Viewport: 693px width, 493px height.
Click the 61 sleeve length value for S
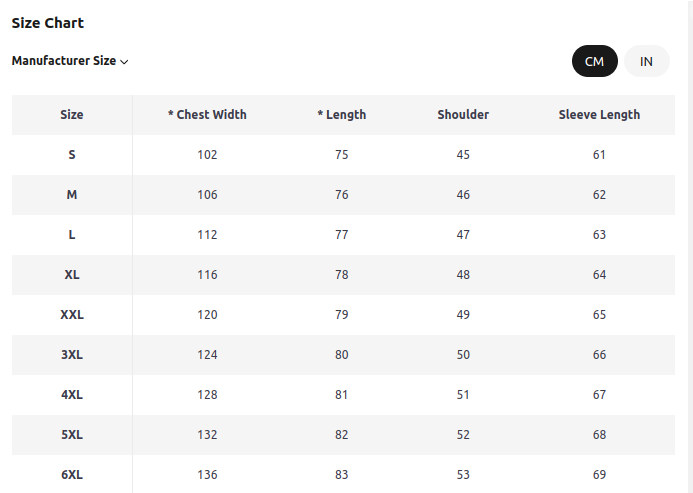click(599, 155)
